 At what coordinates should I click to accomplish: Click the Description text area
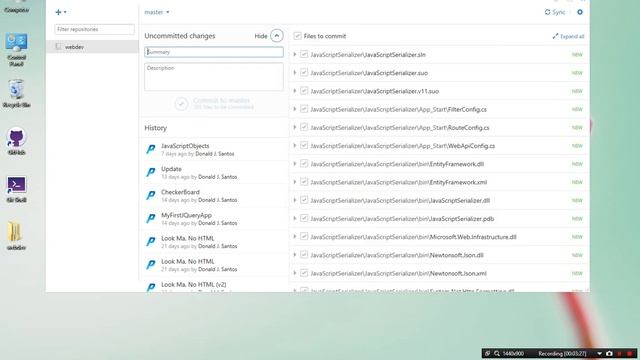coord(214,76)
